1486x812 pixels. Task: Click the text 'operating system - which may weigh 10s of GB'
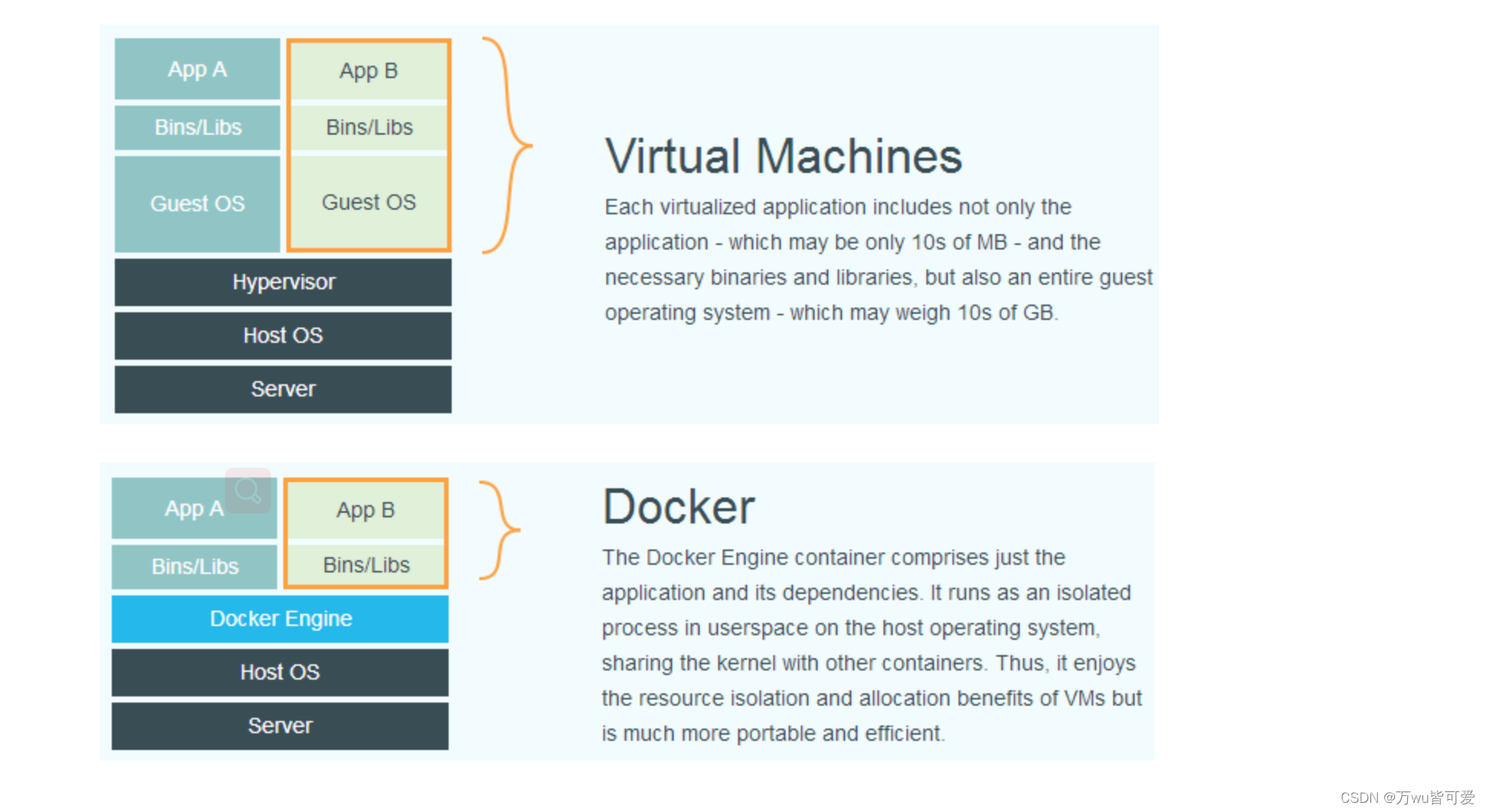coord(830,313)
